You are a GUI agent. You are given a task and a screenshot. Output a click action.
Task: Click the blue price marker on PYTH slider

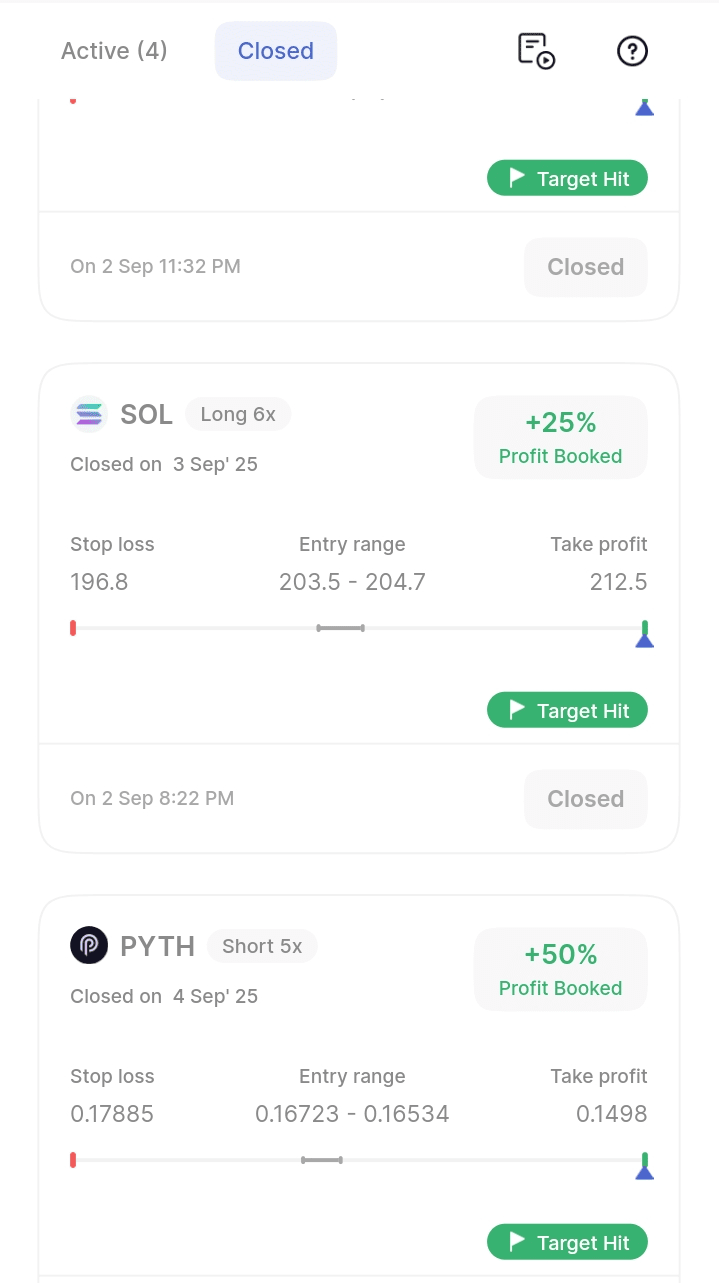645,1171
